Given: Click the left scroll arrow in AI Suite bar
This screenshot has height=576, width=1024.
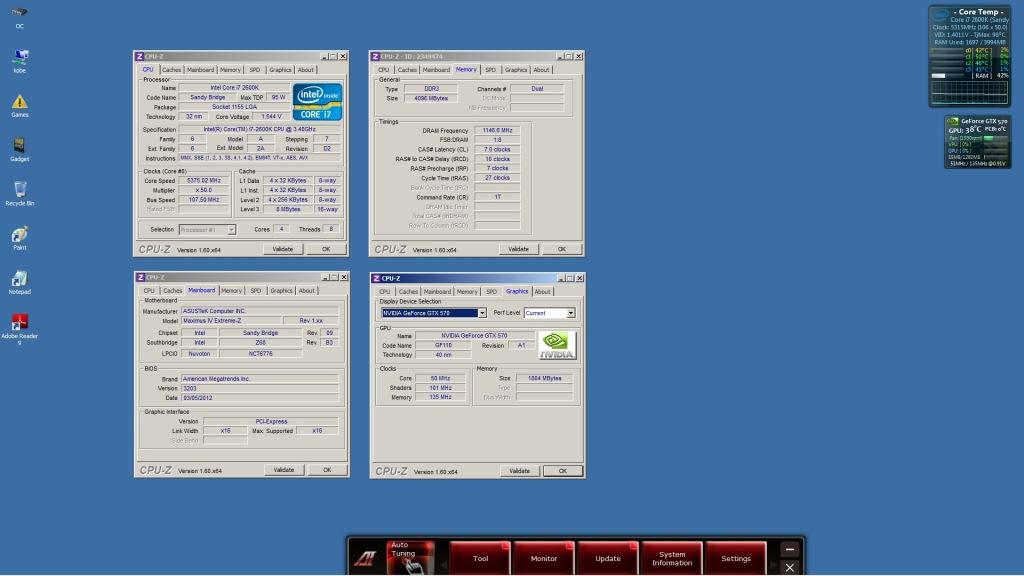Looking at the screenshot, I should [443, 562].
